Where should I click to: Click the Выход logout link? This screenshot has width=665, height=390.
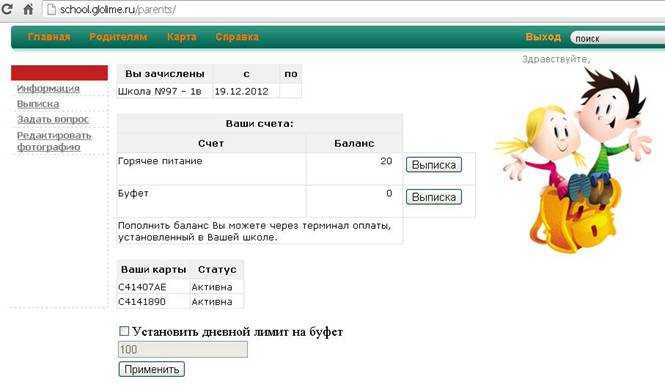point(543,37)
